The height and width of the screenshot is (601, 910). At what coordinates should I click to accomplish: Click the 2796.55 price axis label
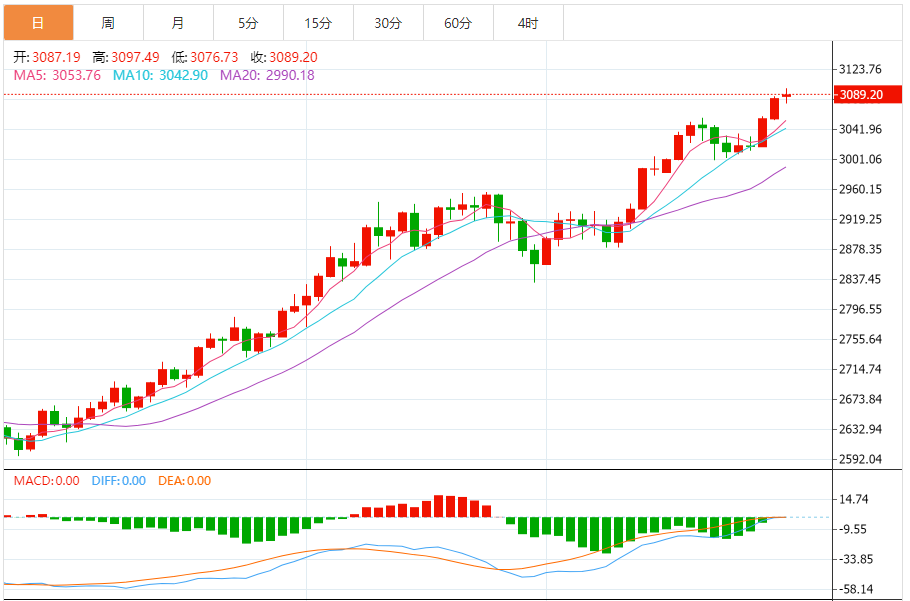click(860, 309)
